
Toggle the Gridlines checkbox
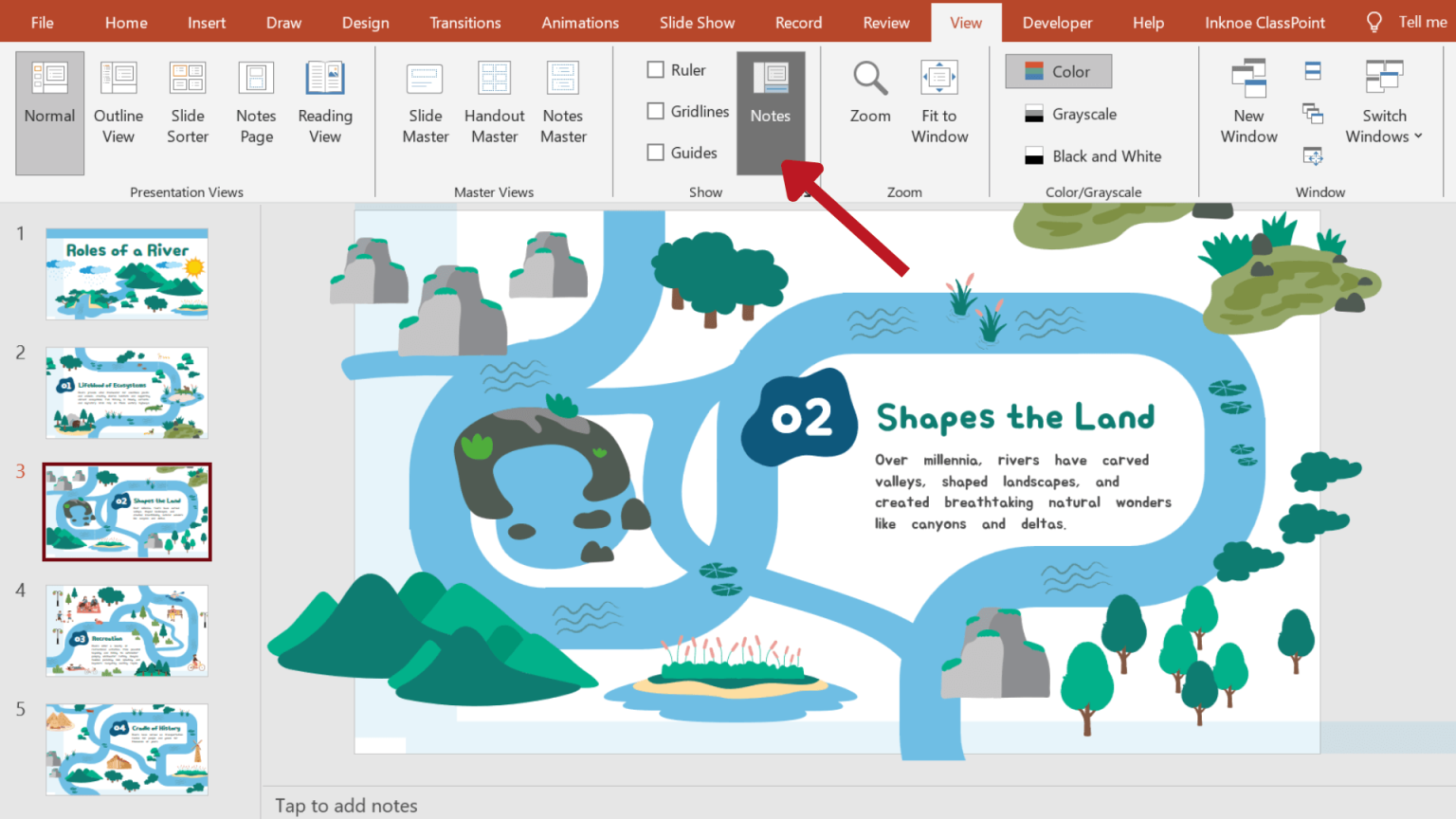655,111
